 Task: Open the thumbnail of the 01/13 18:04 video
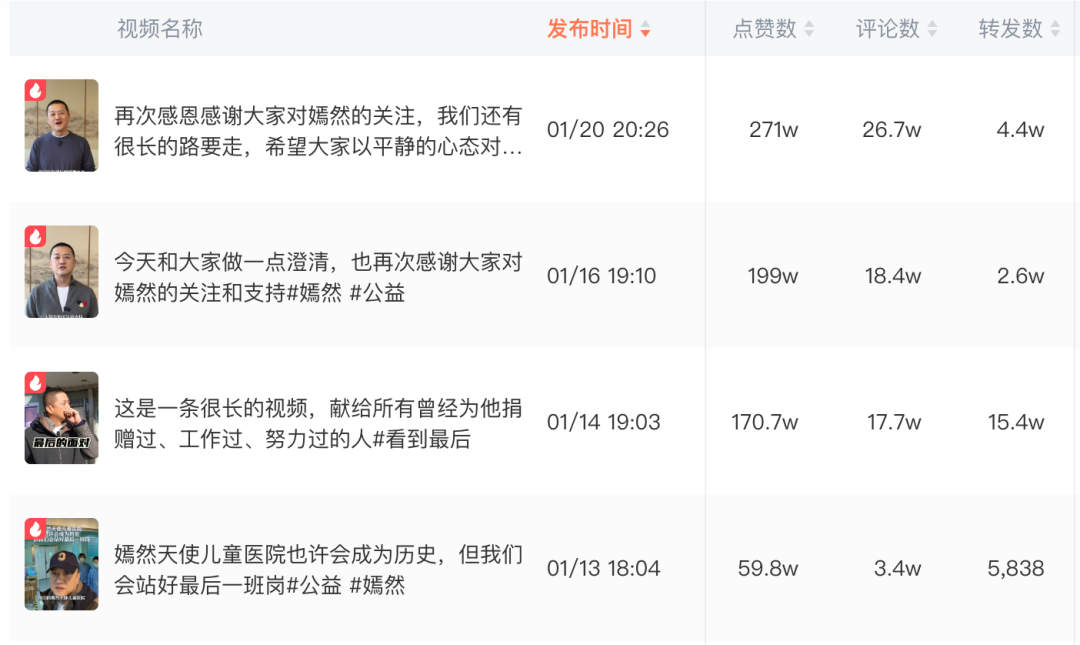coord(62,565)
